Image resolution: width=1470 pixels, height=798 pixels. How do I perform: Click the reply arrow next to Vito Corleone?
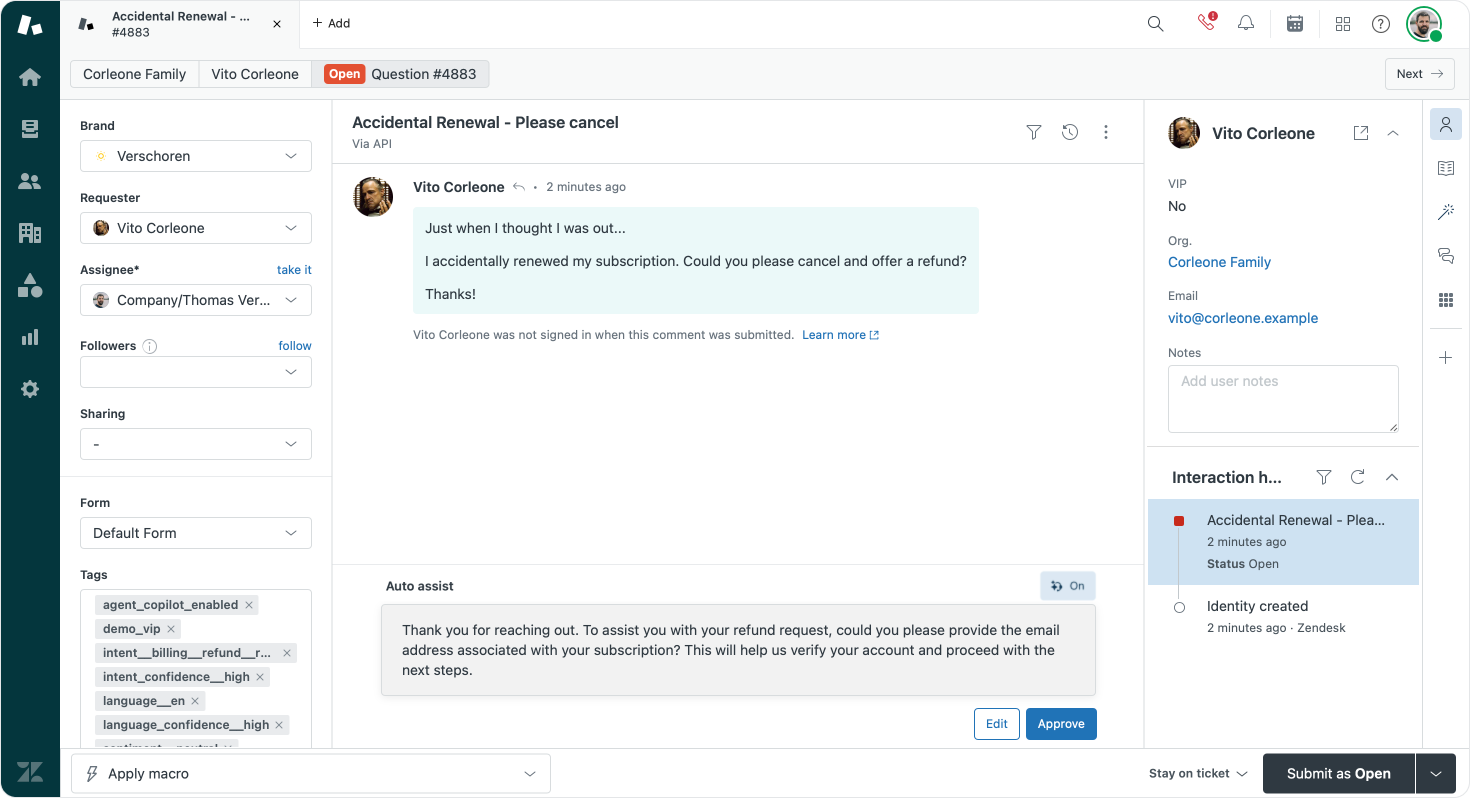519,187
